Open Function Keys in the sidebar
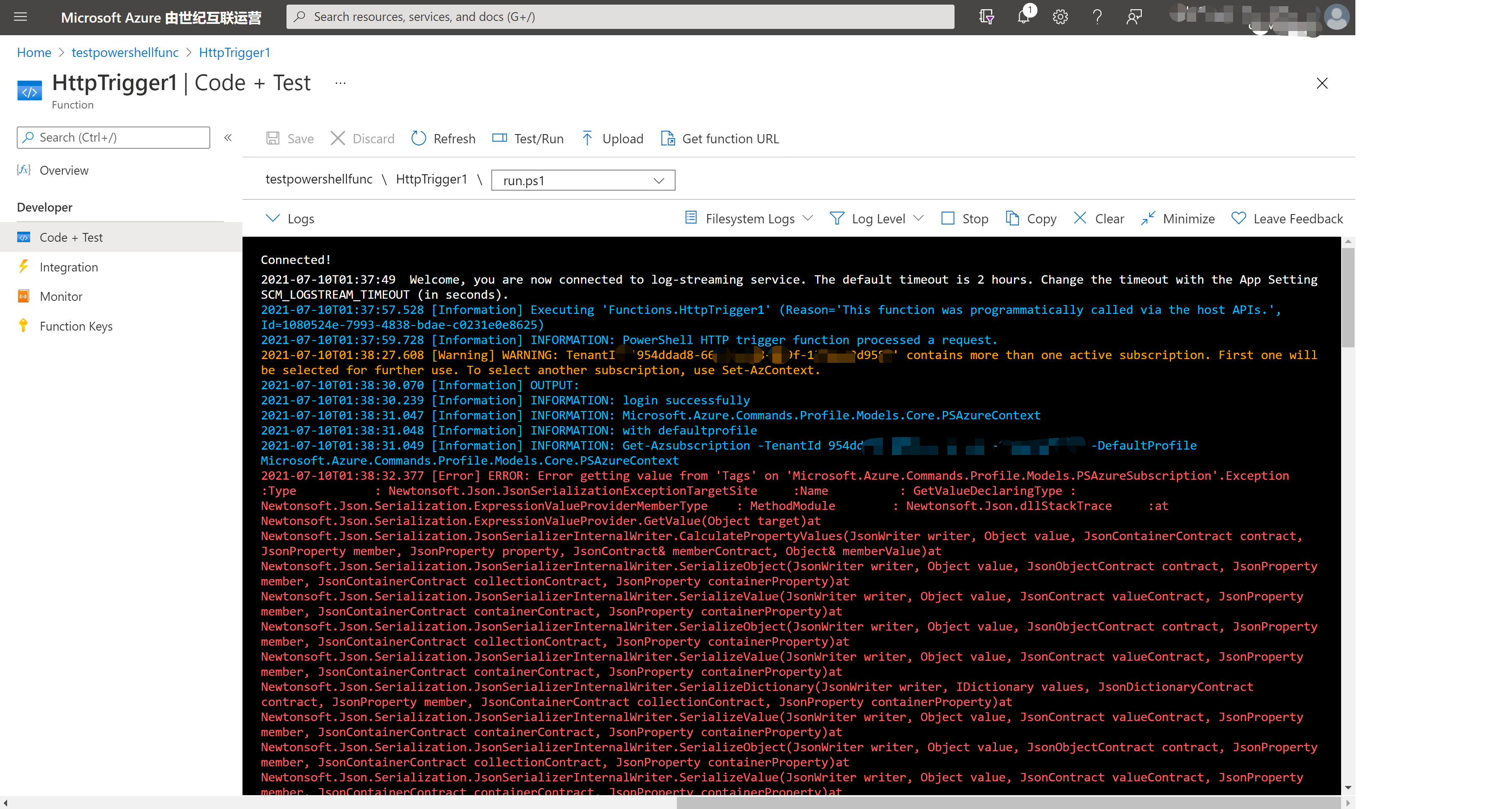1512x809 pixels. (76, 326)
